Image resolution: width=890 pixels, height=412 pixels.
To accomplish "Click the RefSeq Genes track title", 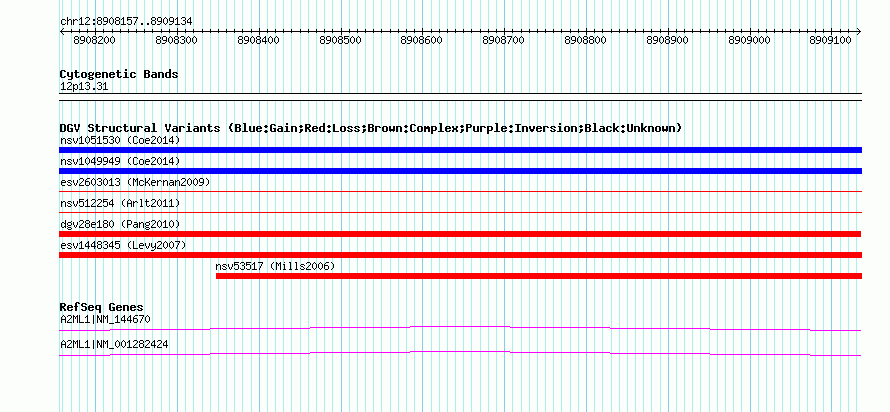I will point(102,308).
